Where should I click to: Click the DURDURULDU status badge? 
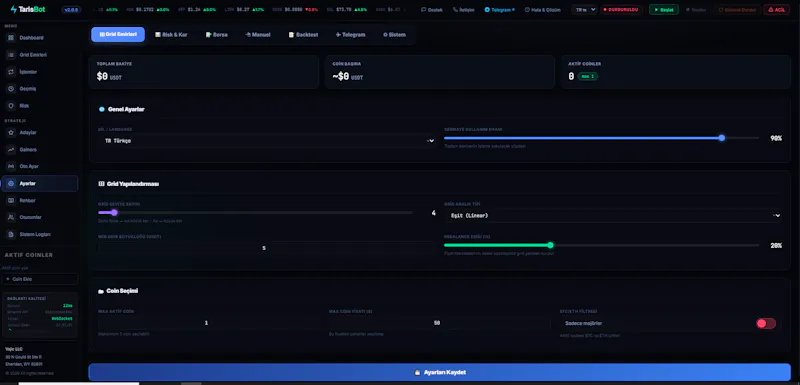click(x=621, y=10)
